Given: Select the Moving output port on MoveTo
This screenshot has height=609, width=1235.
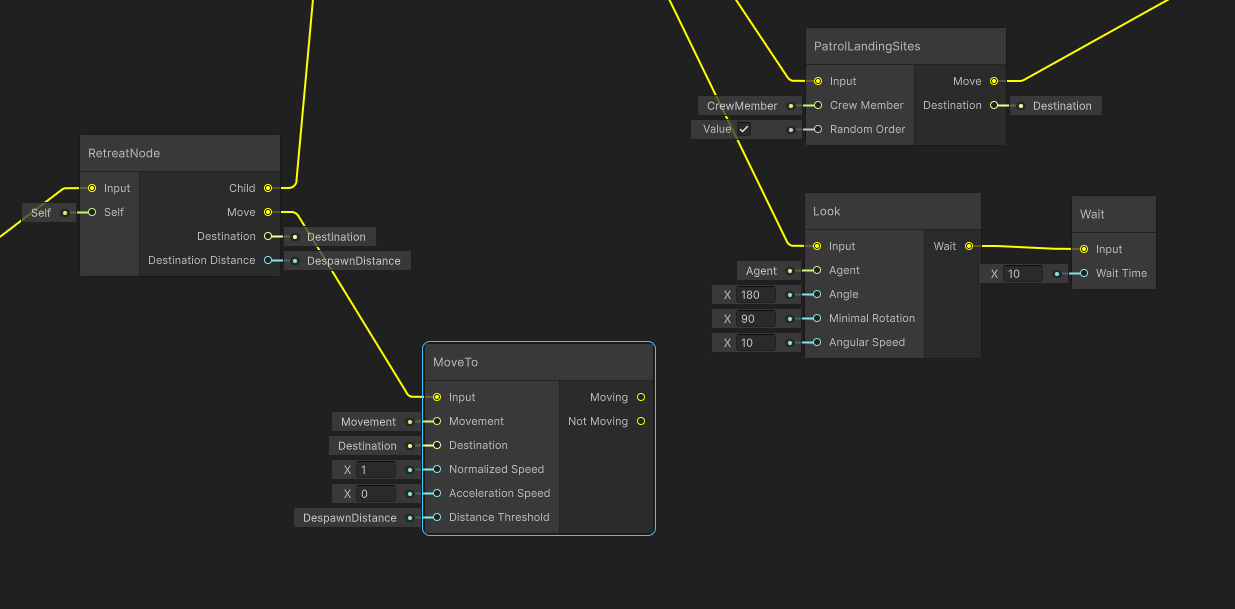Looking at the screenshot, I should tap(640, 397).
